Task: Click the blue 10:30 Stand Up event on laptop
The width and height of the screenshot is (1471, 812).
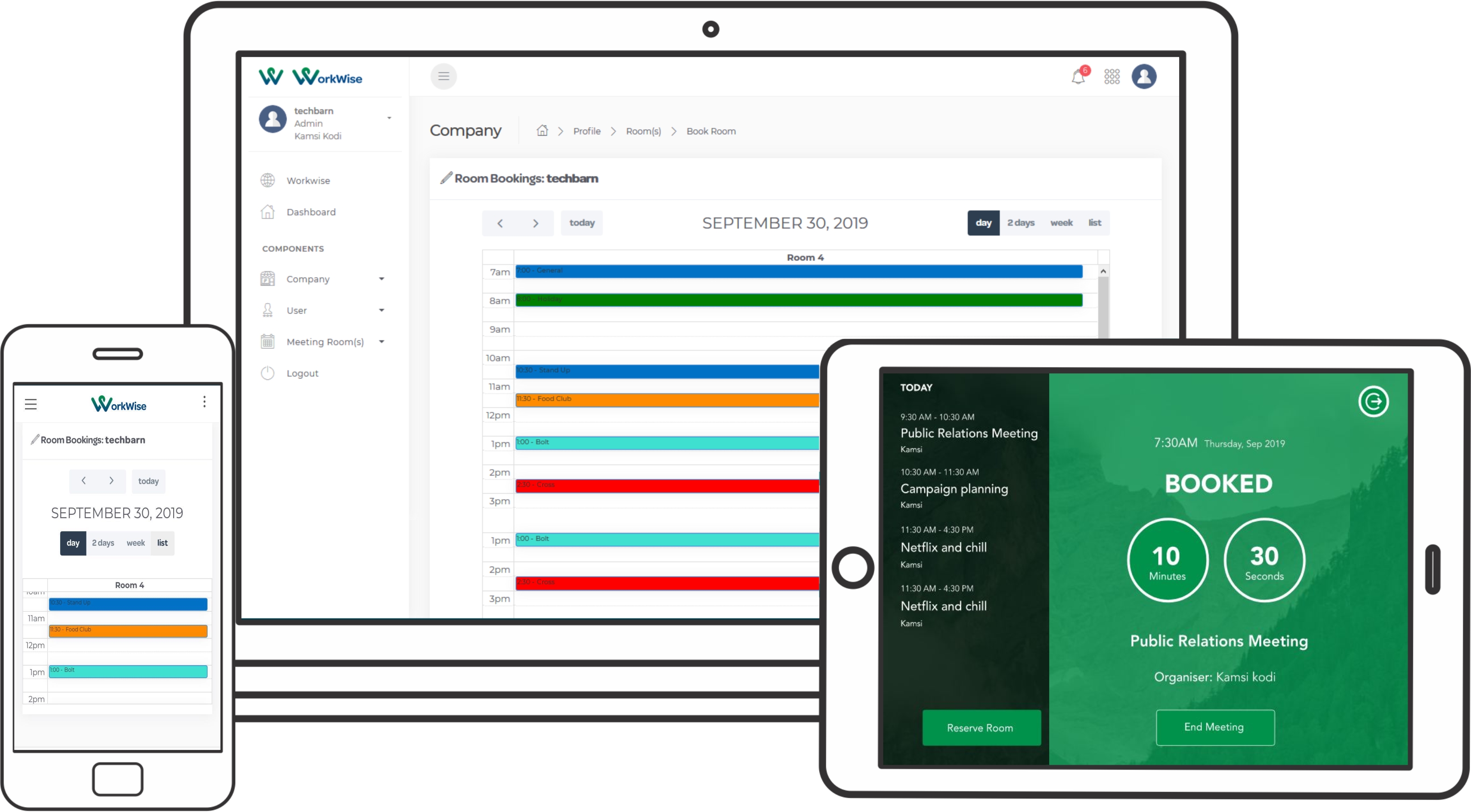Action: (x=667, y=371)
